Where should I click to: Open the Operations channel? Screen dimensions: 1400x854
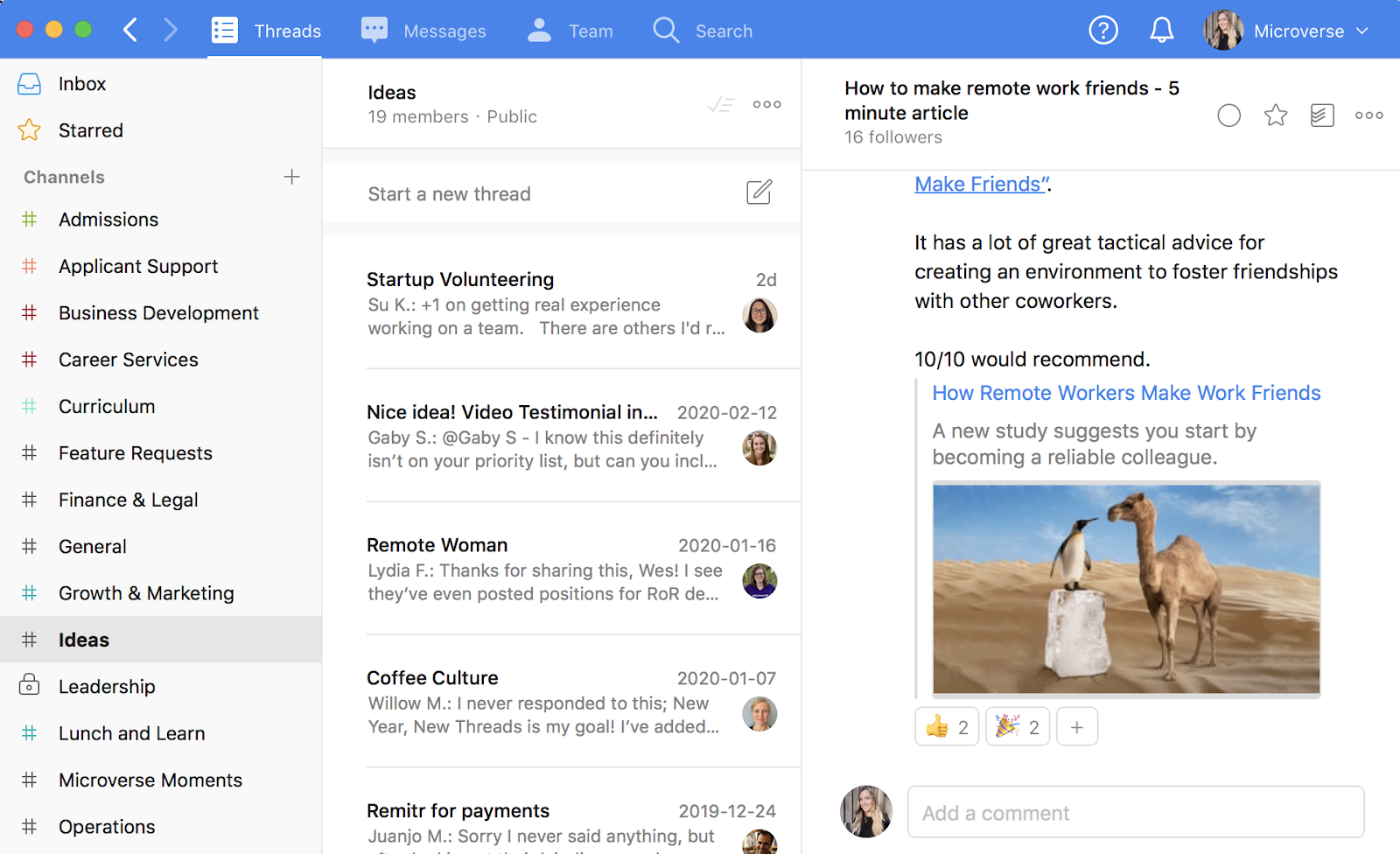[161, 827]
